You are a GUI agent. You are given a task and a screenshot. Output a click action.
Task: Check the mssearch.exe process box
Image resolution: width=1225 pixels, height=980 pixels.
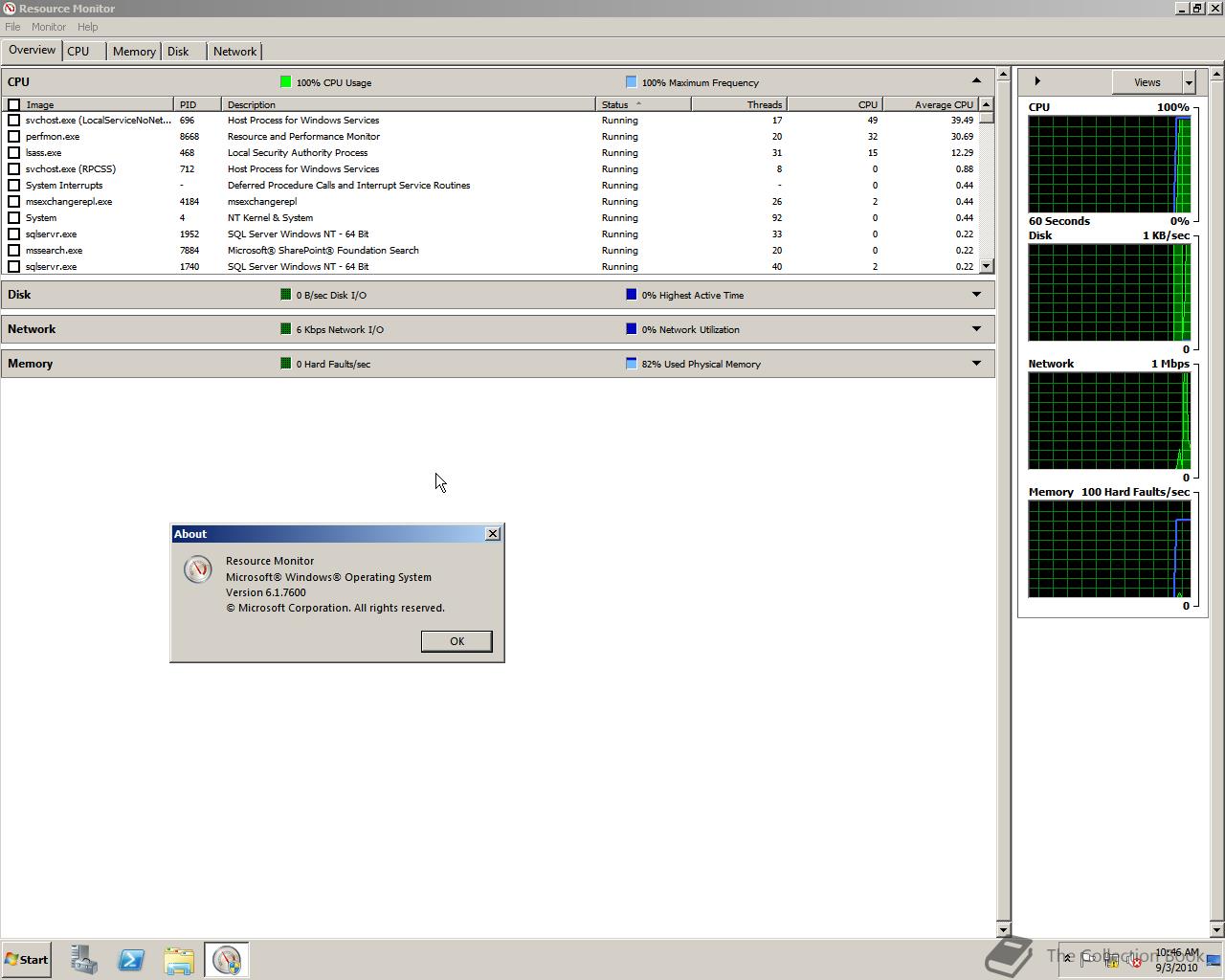point(13,251)
